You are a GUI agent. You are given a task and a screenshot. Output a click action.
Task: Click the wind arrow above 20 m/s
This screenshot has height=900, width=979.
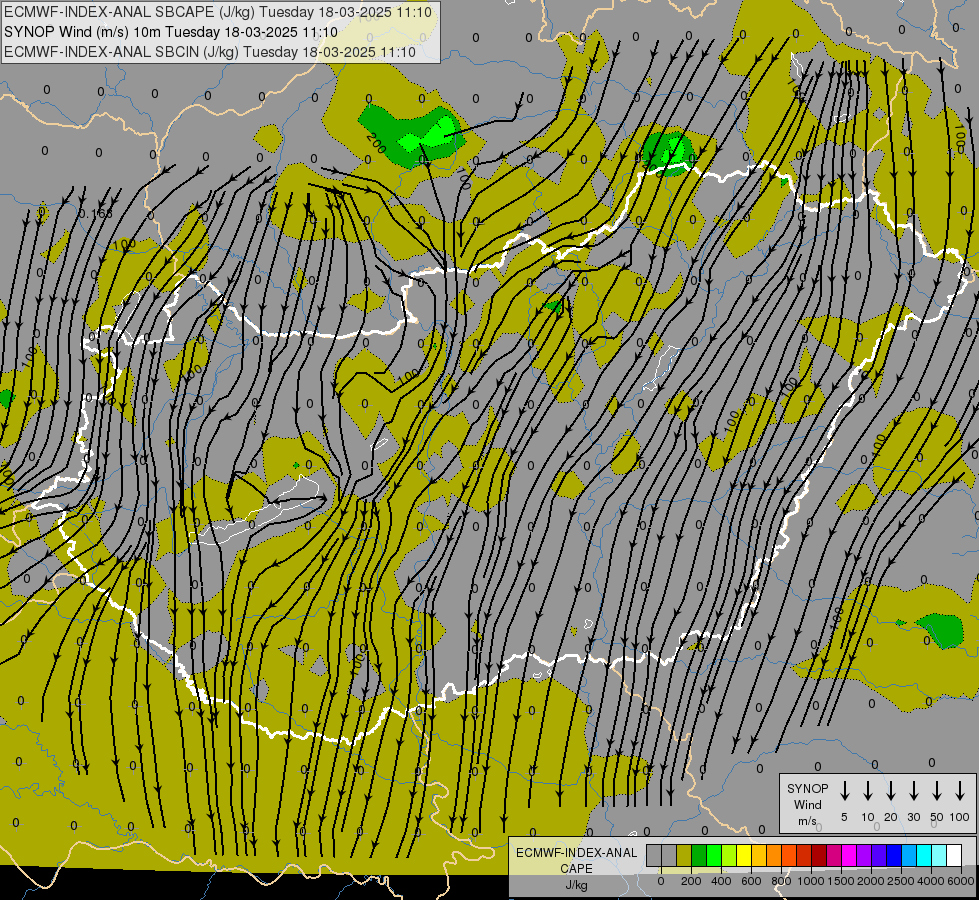coord(890,791)
